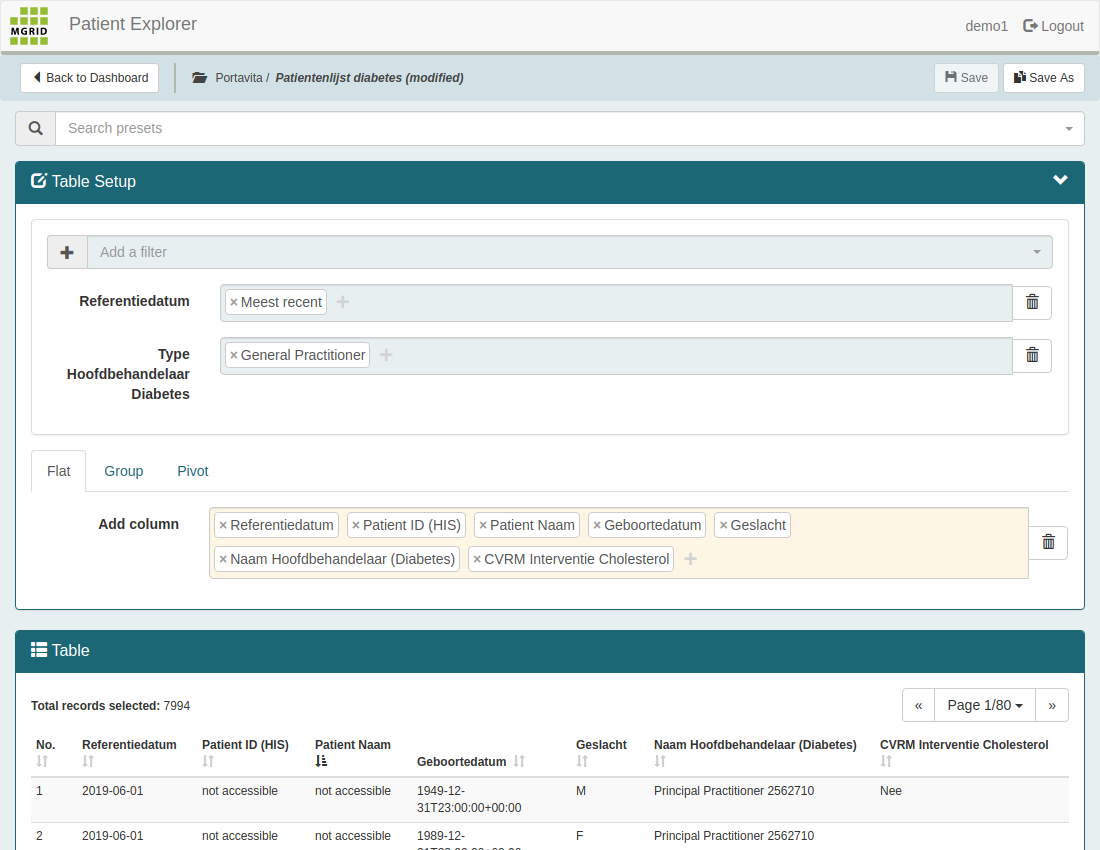Open the Add a filter dropdown

point(1036,252)
